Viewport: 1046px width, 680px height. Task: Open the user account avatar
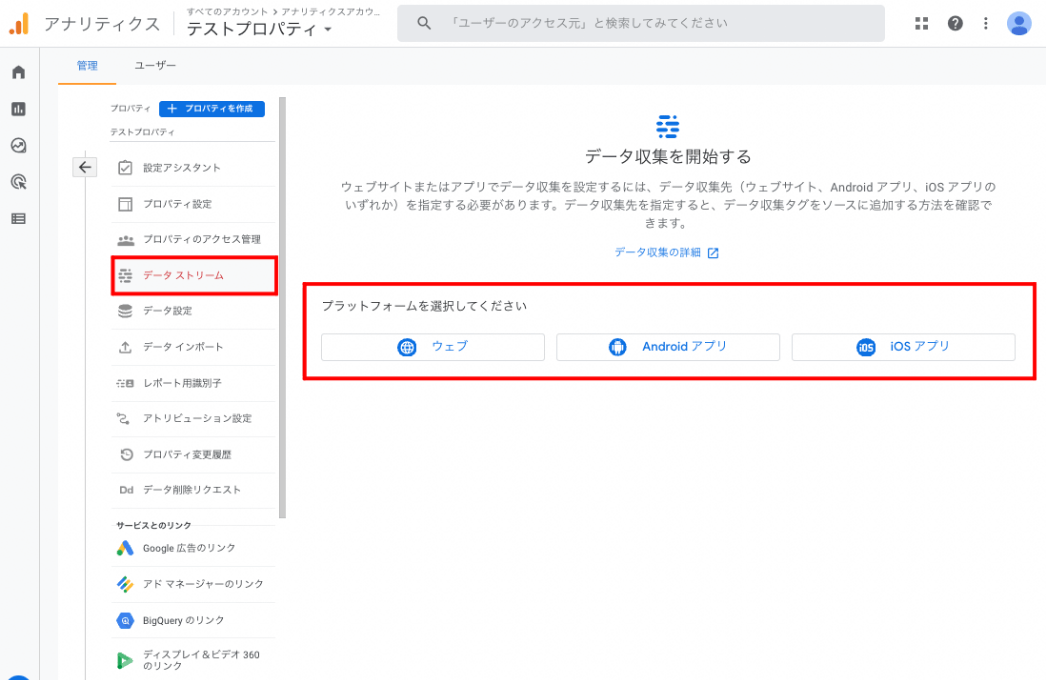point(1019,23)
